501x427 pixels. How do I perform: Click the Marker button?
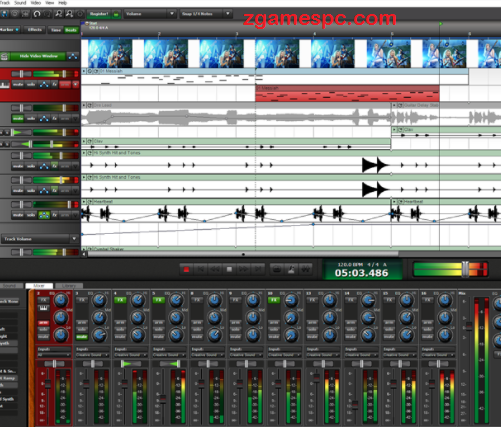pyautogui.click(x=10, y=30)
